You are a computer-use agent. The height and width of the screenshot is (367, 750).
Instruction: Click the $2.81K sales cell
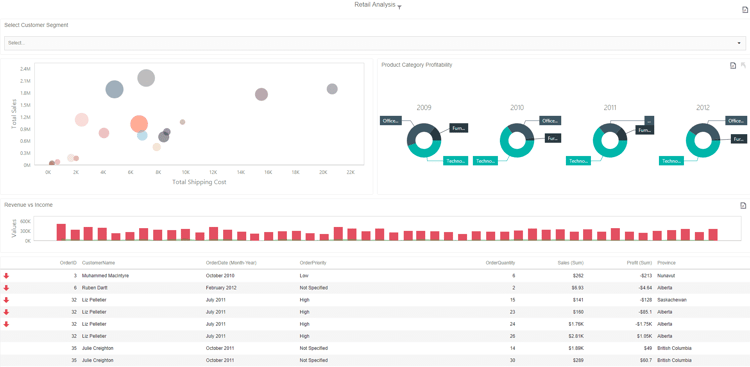pos(576,336)
